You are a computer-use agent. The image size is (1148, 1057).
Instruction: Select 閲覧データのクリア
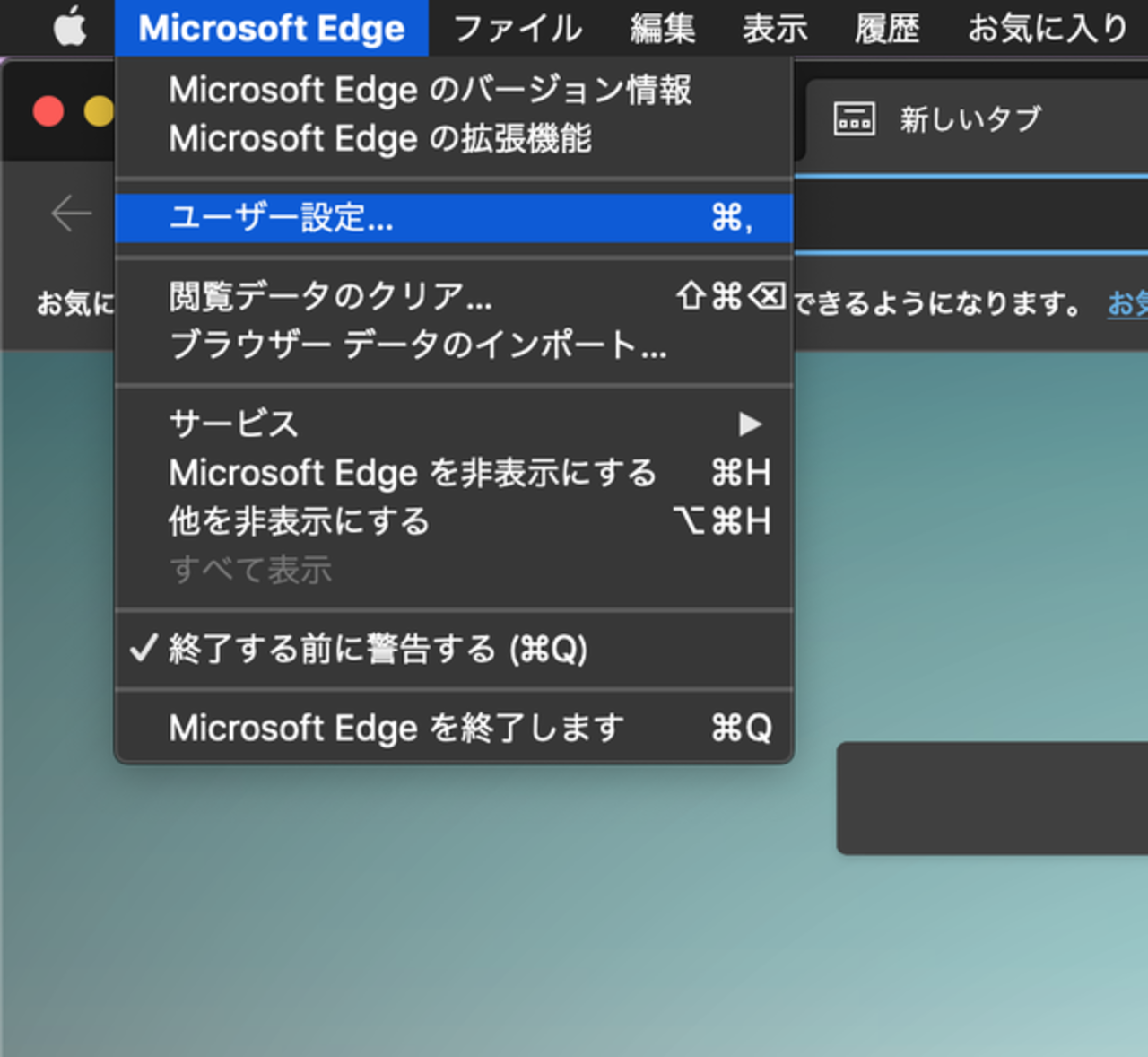tap(329, 298)
